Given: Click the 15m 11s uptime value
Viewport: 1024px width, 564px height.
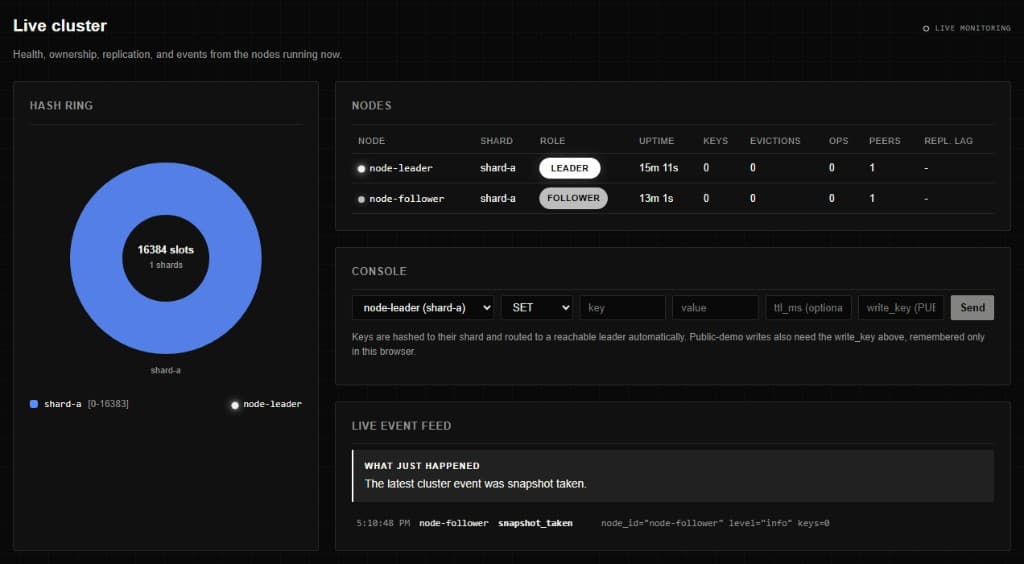Looking at the screenshot, I should coord(659,168).
